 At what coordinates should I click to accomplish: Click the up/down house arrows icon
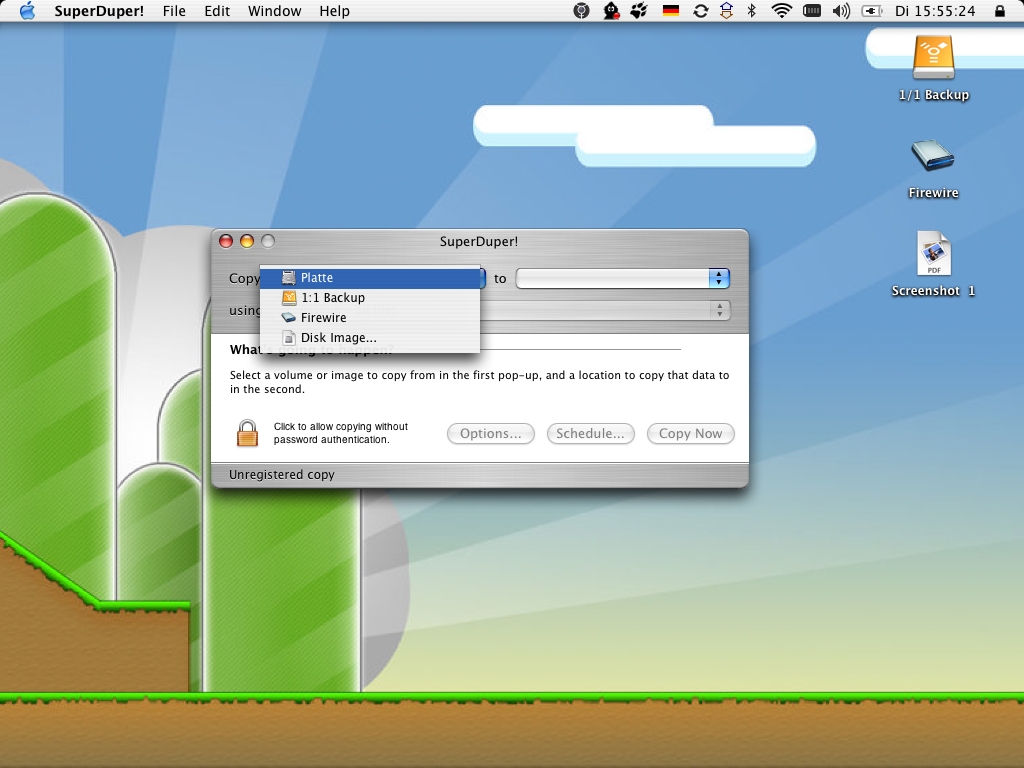(726, 10)
